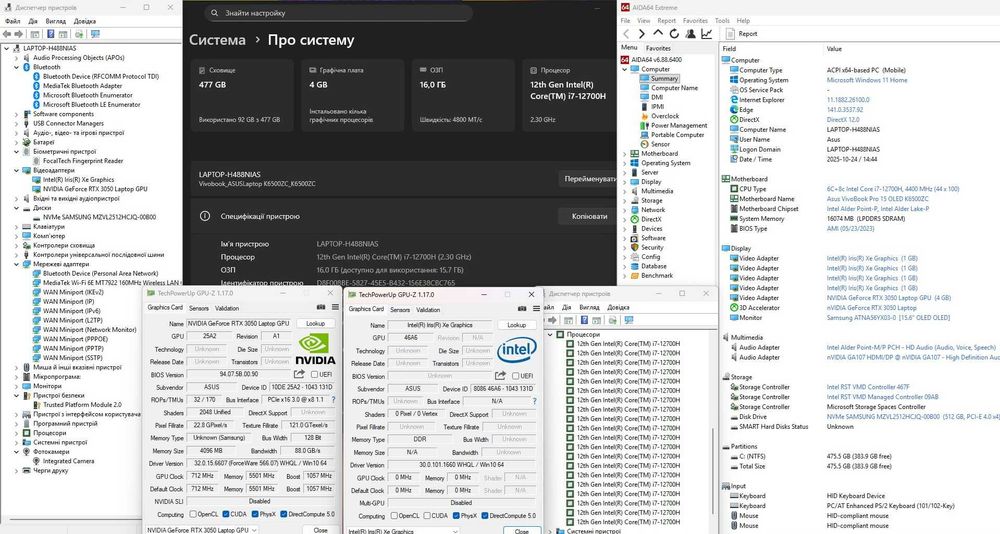Open hamburger menu in NVIDIA GPU-Z window
This screenshot has height=534, width=1000.
[x=335, y=308]
